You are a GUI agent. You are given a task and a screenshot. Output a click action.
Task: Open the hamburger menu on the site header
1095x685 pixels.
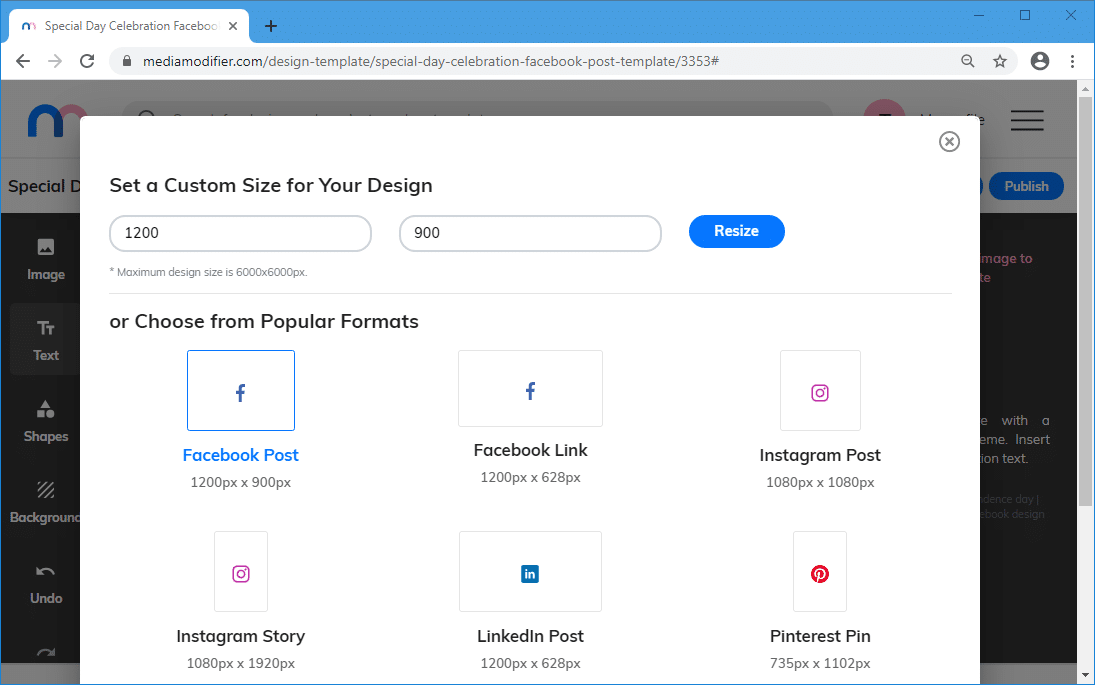(1027, 120)
